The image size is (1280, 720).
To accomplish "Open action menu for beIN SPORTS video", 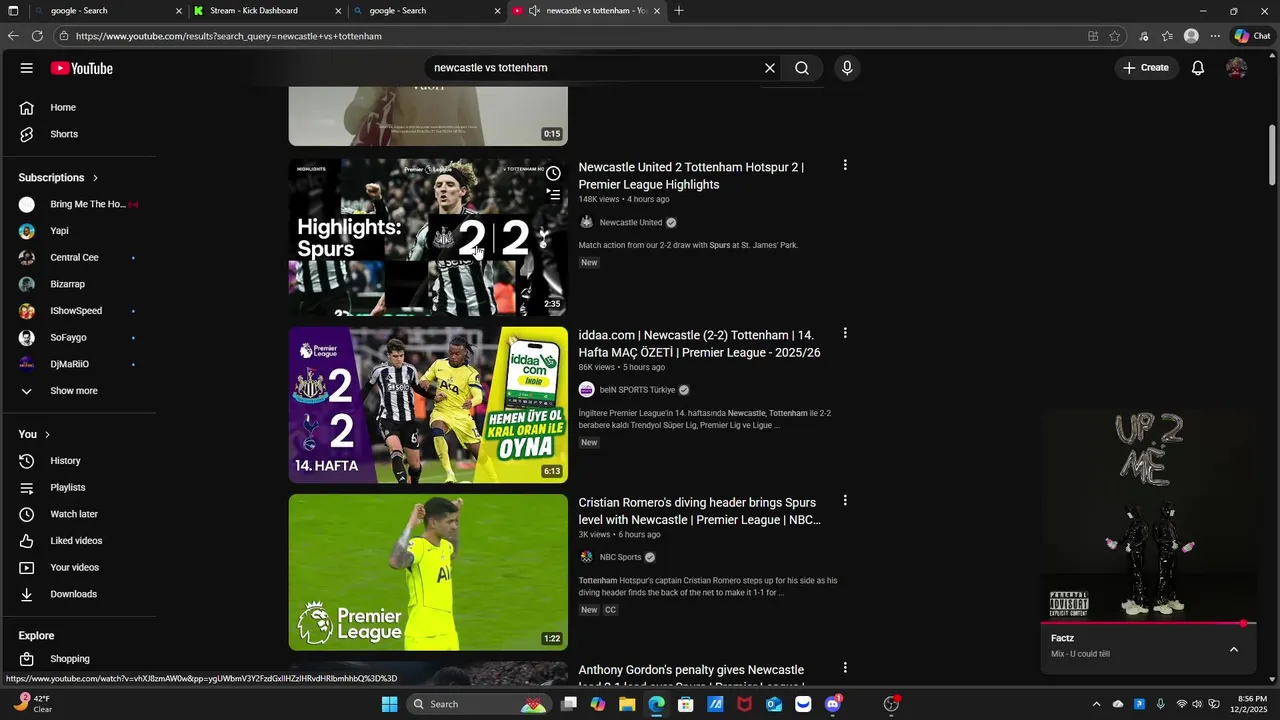I will click(845, 333).
